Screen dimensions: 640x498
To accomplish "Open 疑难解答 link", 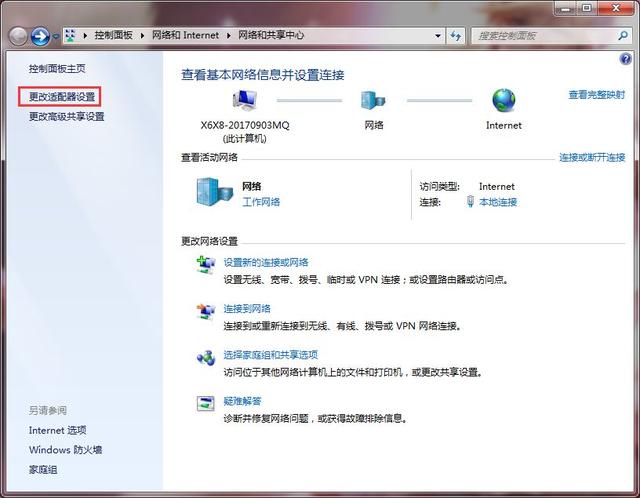I will point(242,401).
